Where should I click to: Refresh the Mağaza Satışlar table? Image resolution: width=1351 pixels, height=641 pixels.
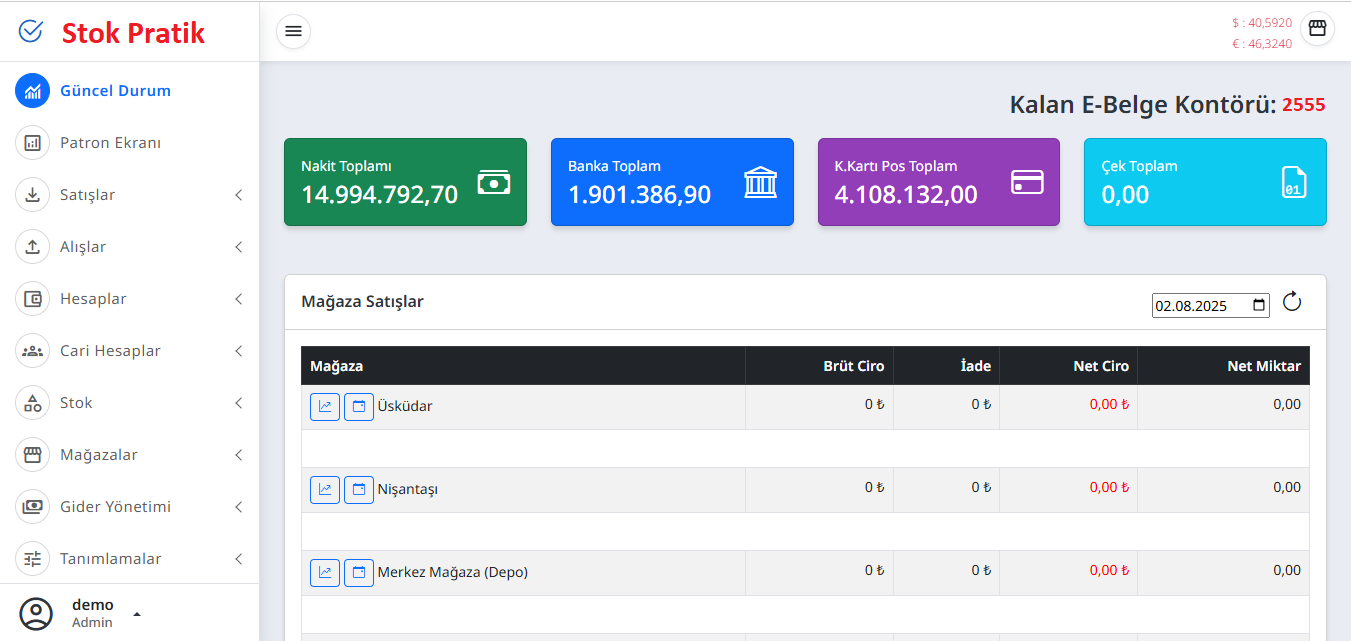click(1292, 301)
